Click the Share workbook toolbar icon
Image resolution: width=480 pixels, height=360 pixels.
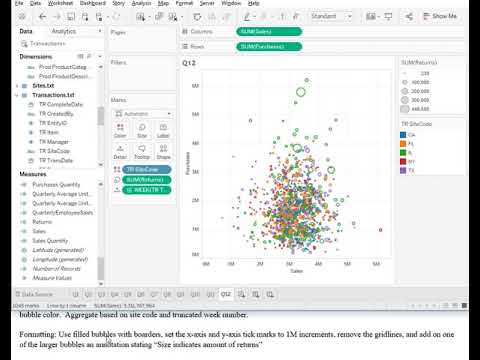click(x=409, y=16)
